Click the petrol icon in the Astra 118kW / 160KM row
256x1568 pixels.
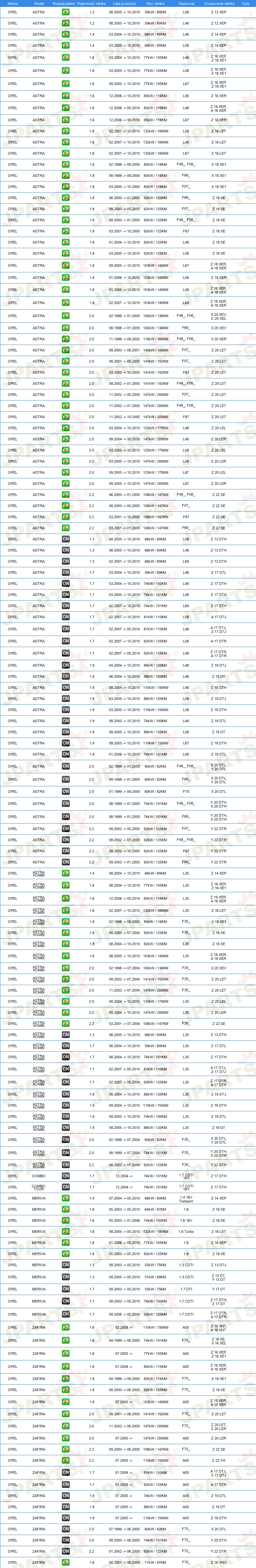point(66,339)
